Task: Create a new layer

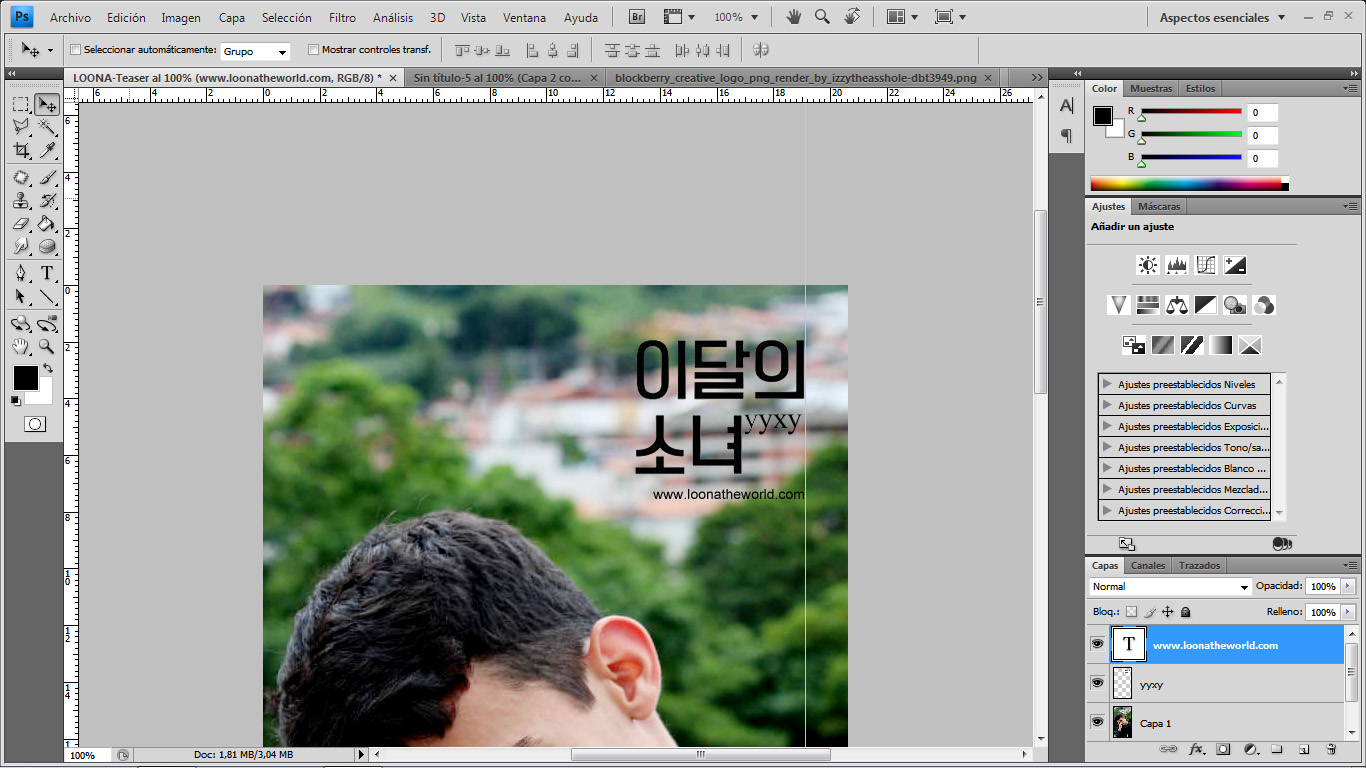Action: [1304, 749]
